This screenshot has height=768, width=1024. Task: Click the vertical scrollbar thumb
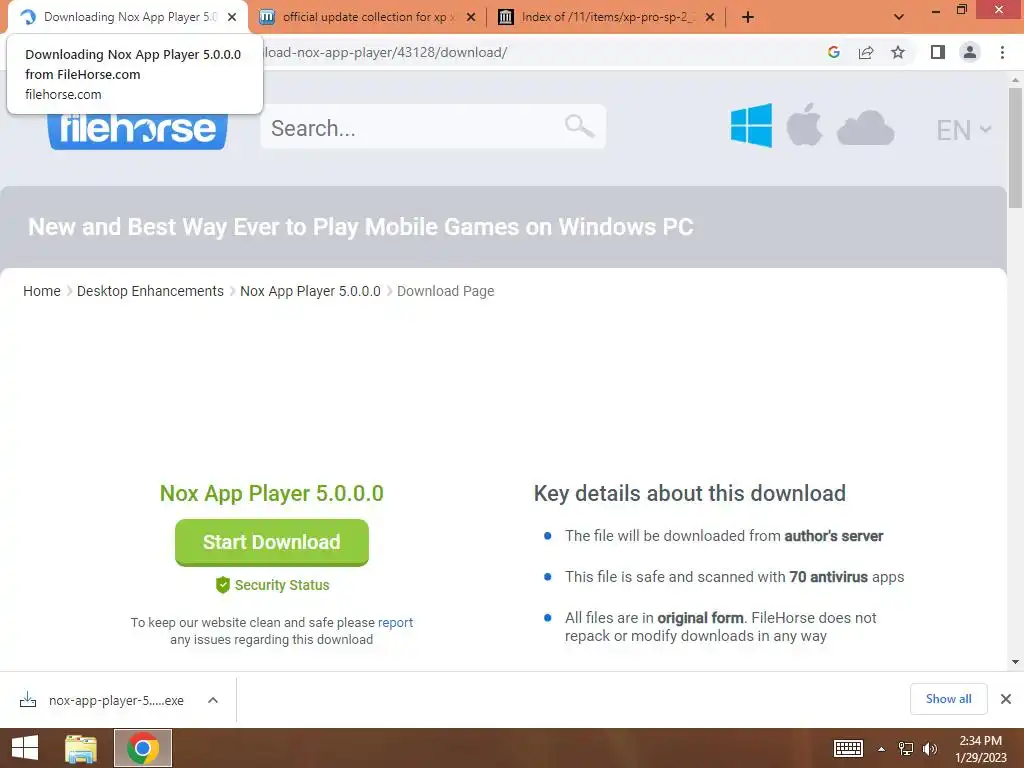tap(1016, 148)
